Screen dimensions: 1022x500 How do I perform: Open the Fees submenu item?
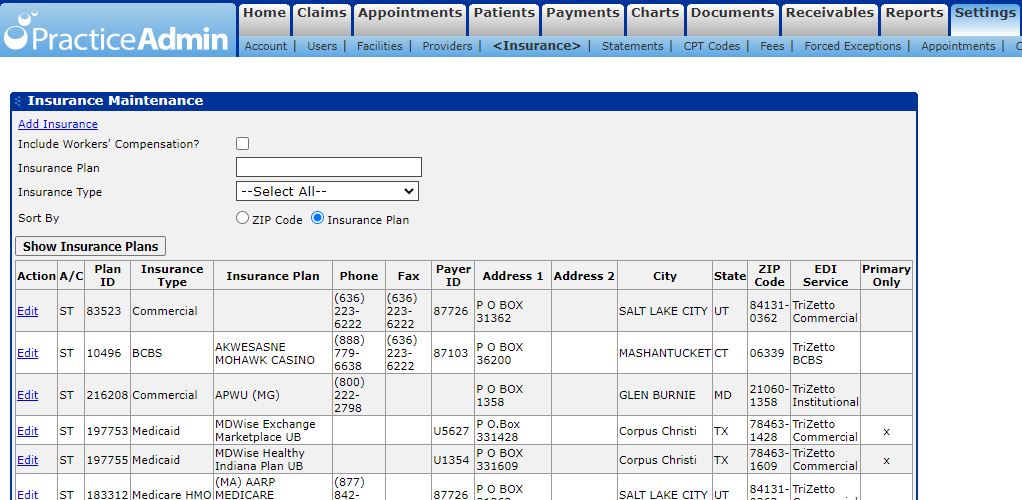point(772,46)
